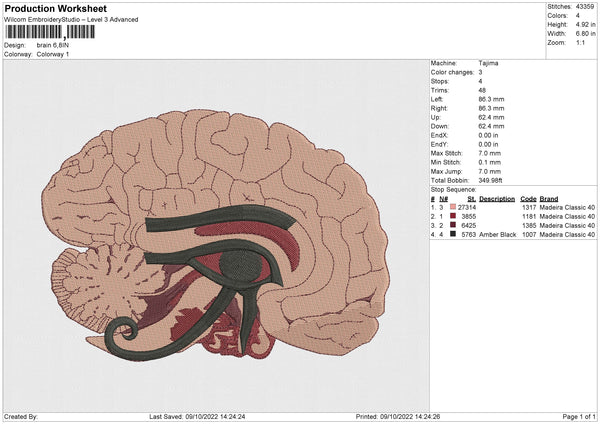Click the 'Code' column header
Viewport: 600px width, 424px height.
click(528, 199)
